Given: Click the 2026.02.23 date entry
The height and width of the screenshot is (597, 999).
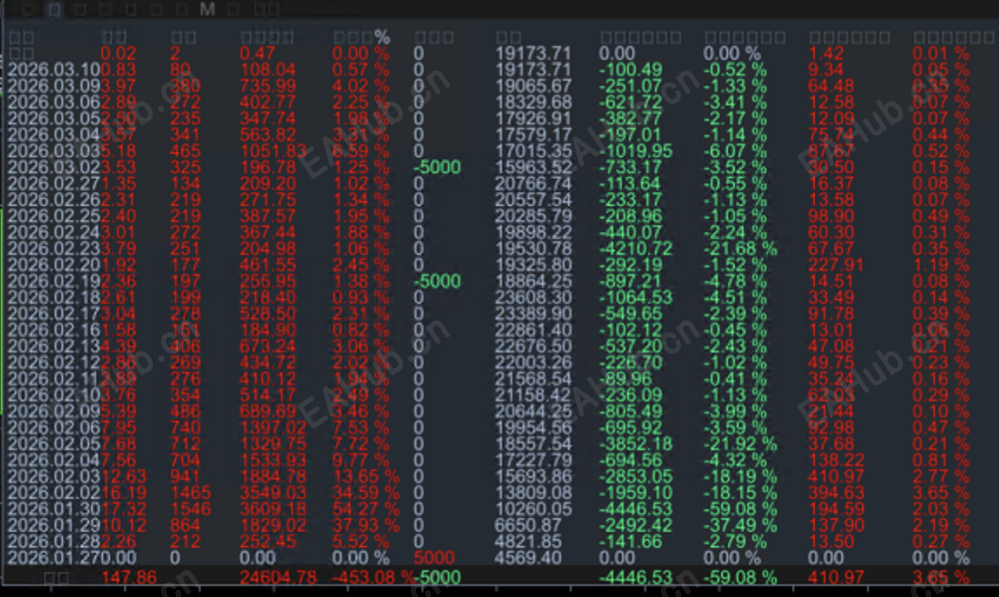Looking at the screenshot, I should pos(54,248).
